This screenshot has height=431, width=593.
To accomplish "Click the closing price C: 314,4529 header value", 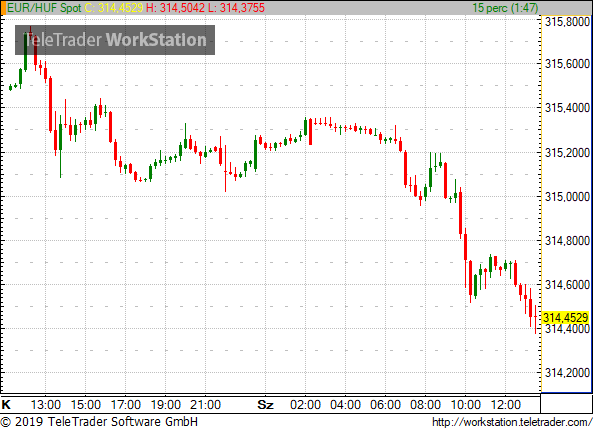I will [113, 8].
